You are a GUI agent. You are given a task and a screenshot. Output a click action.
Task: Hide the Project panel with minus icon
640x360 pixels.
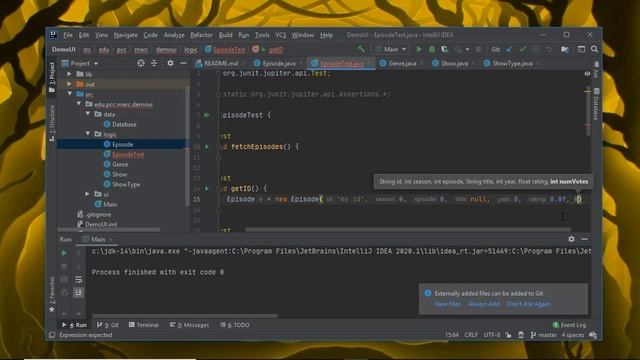[x=183, y=63]
